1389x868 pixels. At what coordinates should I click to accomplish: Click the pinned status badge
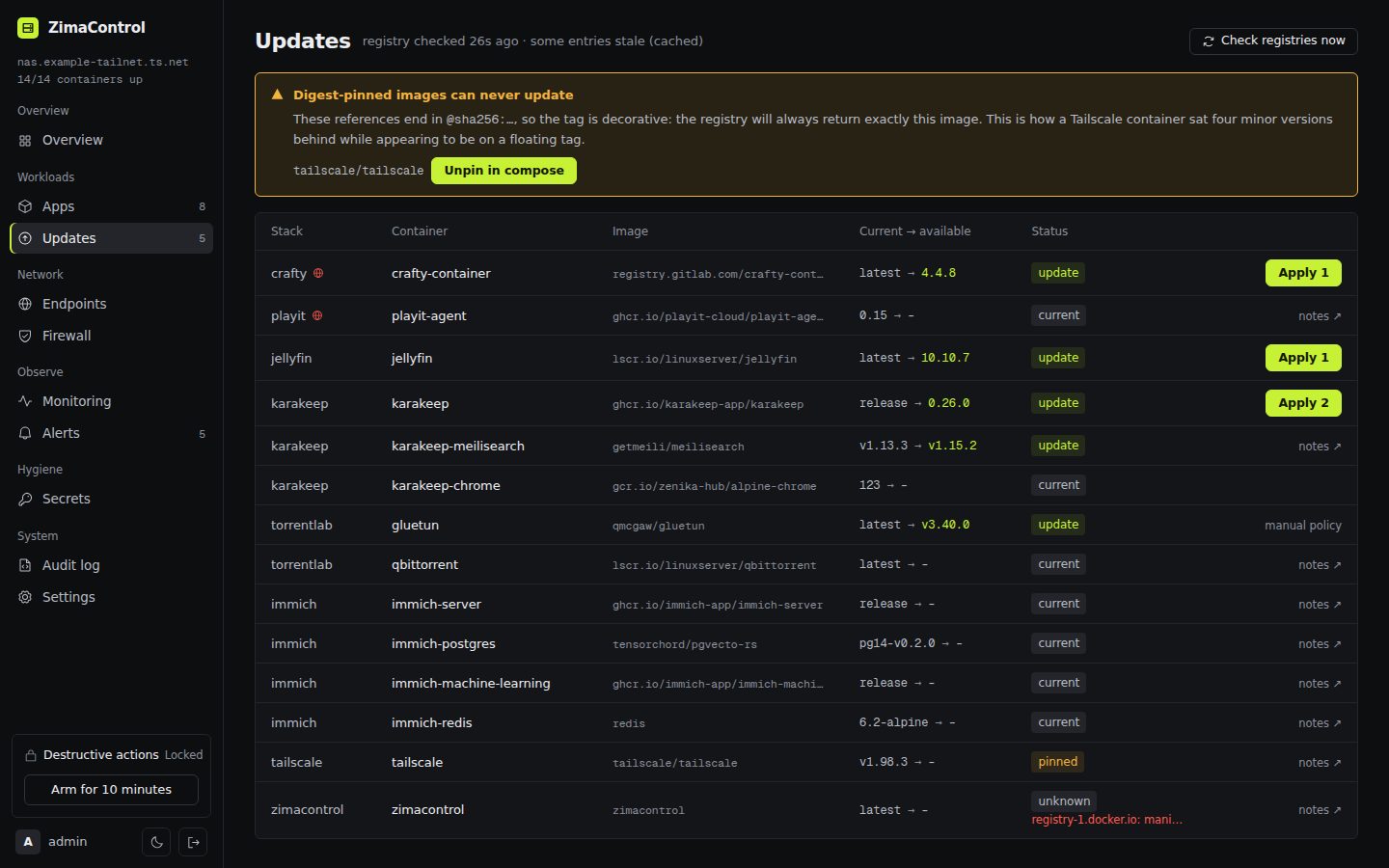click(x=1058, y=762)
